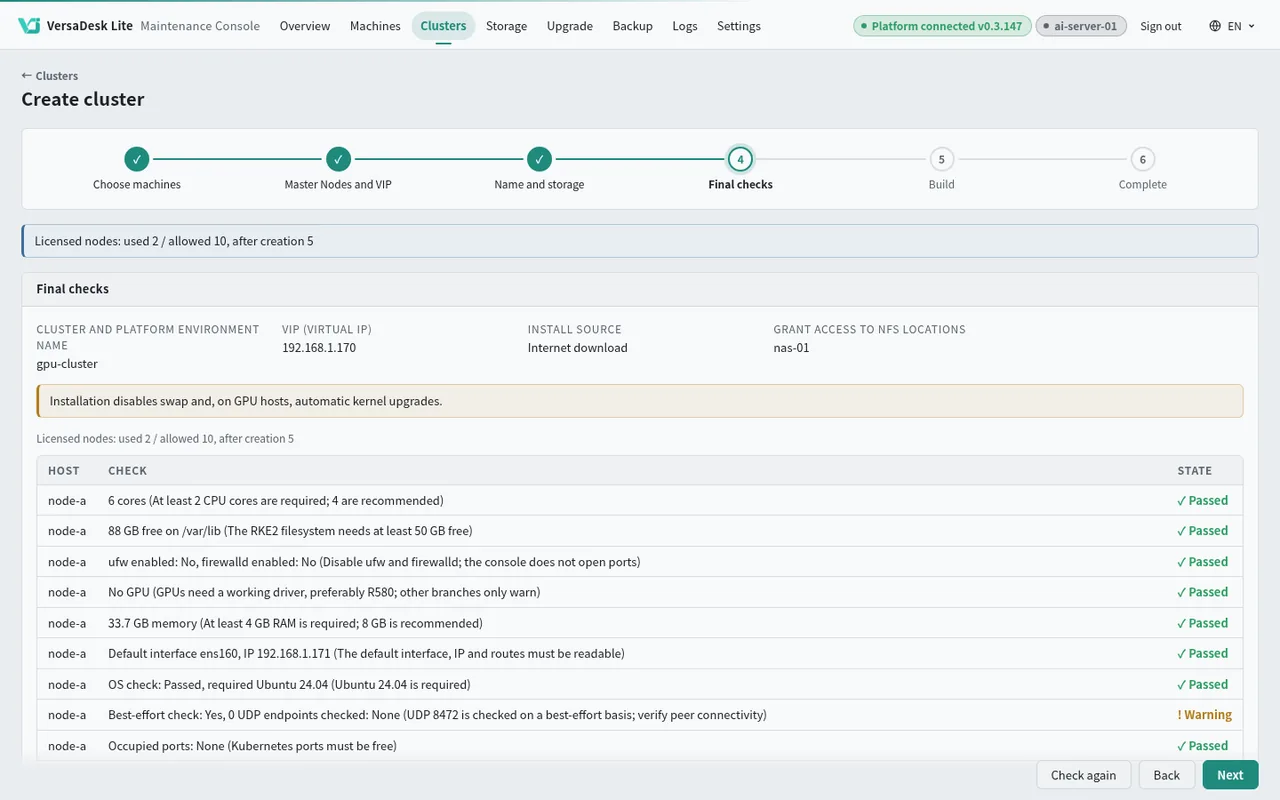Go to the Machines section
This screenshot has width=1280, height=800.
tap(375, 26)
